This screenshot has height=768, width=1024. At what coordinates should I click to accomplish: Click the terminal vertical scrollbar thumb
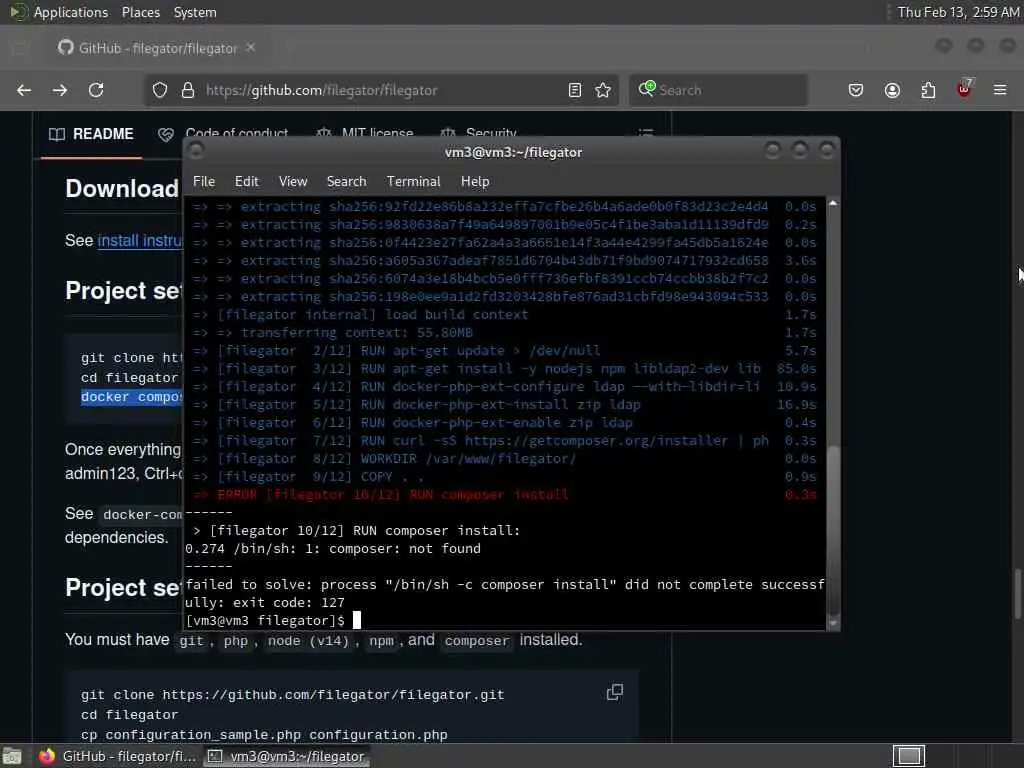833,529
